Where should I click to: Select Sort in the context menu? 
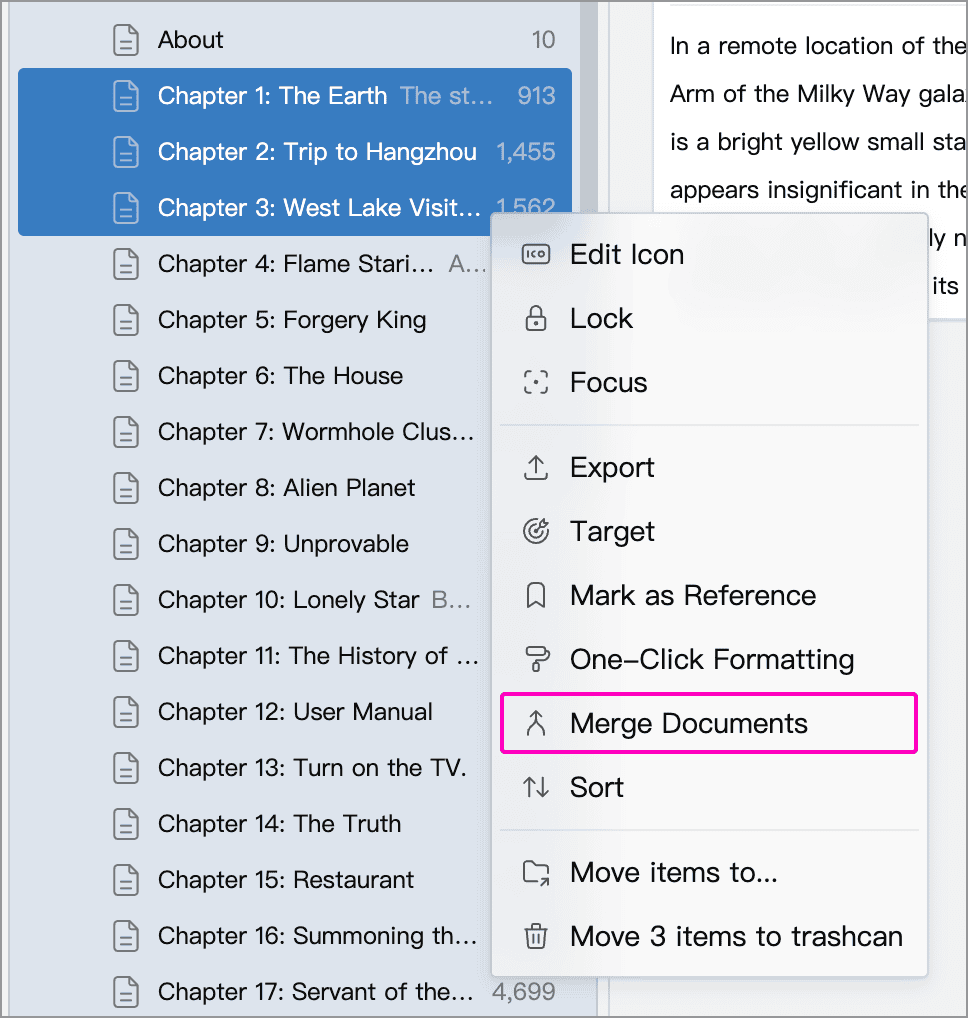pyautogui.click(x=709, y=787)
